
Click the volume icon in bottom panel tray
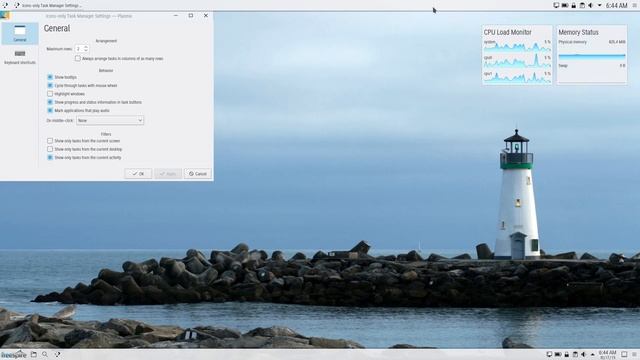tap(584, 355)
